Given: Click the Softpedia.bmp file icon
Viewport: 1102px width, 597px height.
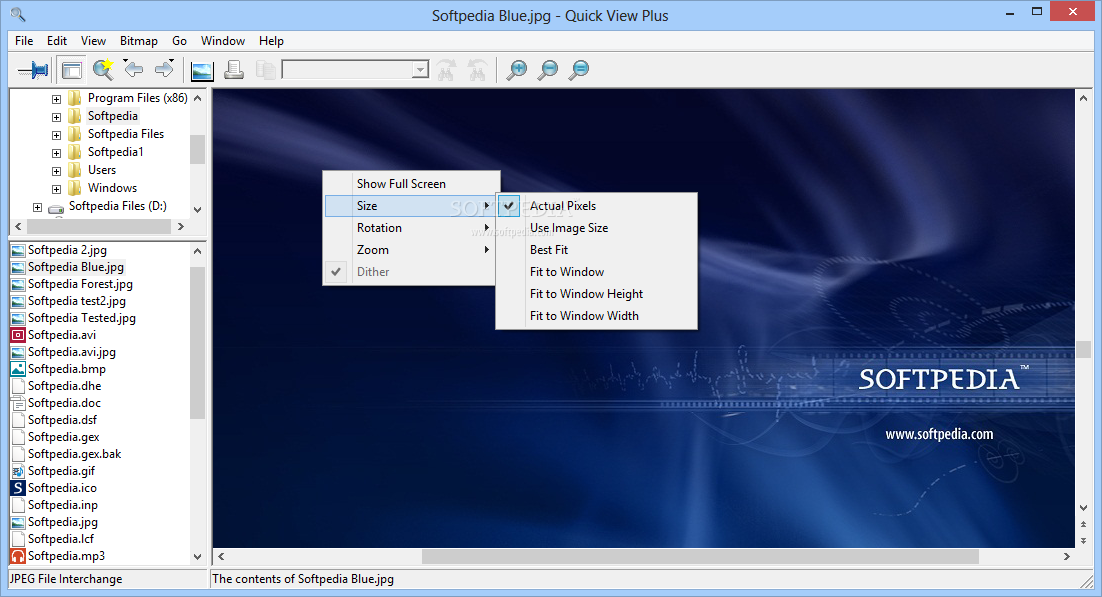Looking at the screenshot, I should [18, 368].
